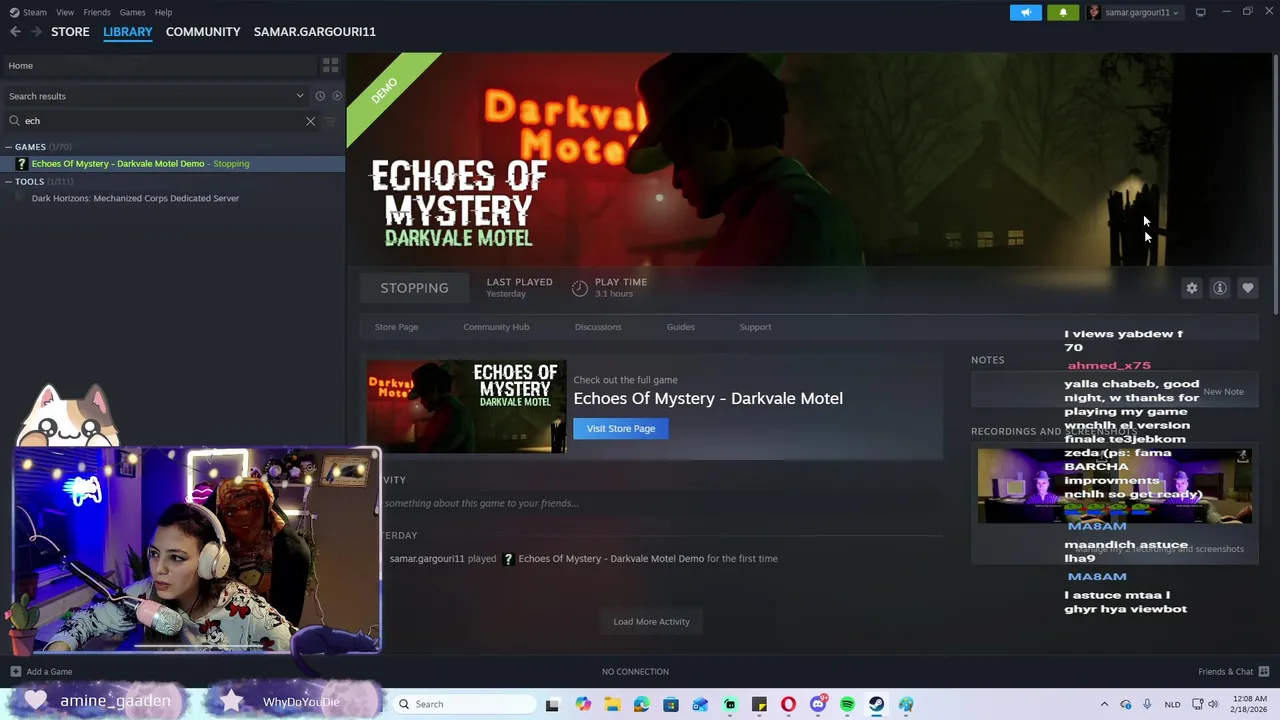Click the activity post input field
Screen dimensions: 1280x720
click(660, 503)
